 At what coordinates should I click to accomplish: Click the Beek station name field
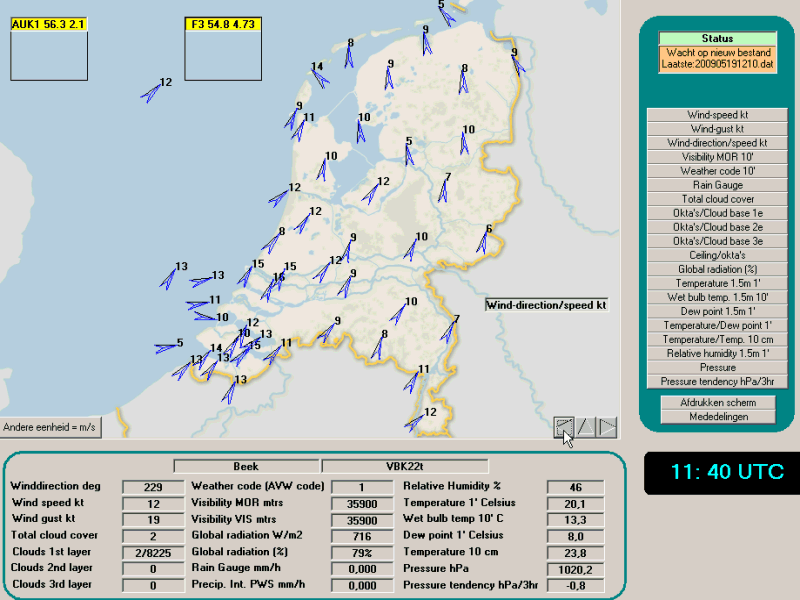246,466
